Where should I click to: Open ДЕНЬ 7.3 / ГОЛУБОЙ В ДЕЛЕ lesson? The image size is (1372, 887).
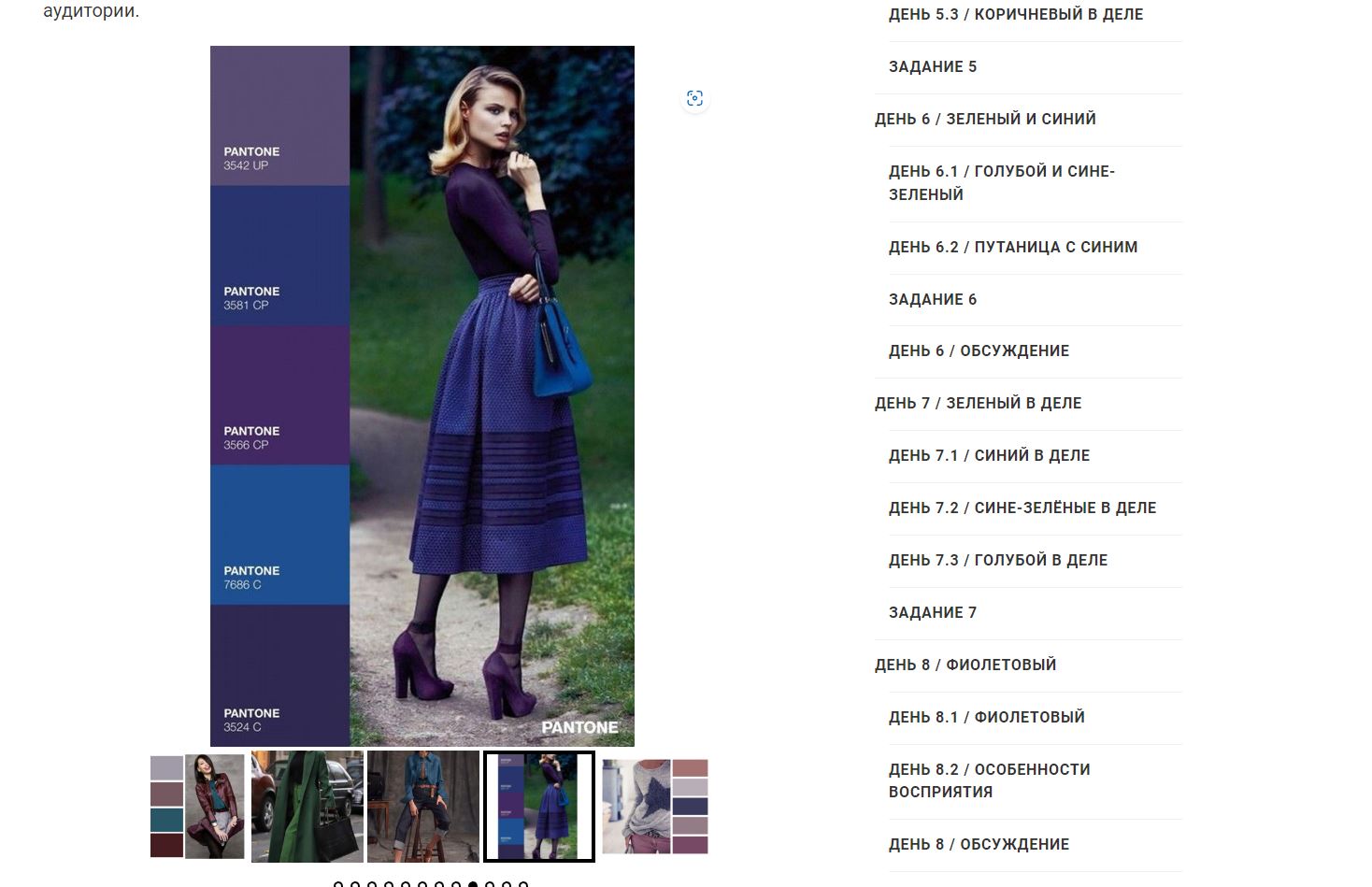(998, 560)
